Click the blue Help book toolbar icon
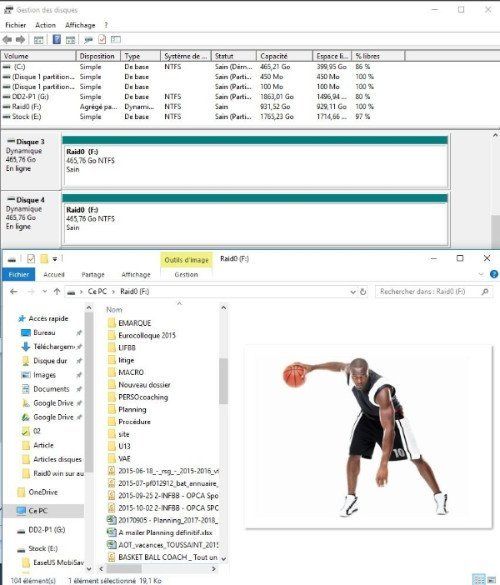The width and height of the screenshot is (500, 585). (x=57, y=39)
